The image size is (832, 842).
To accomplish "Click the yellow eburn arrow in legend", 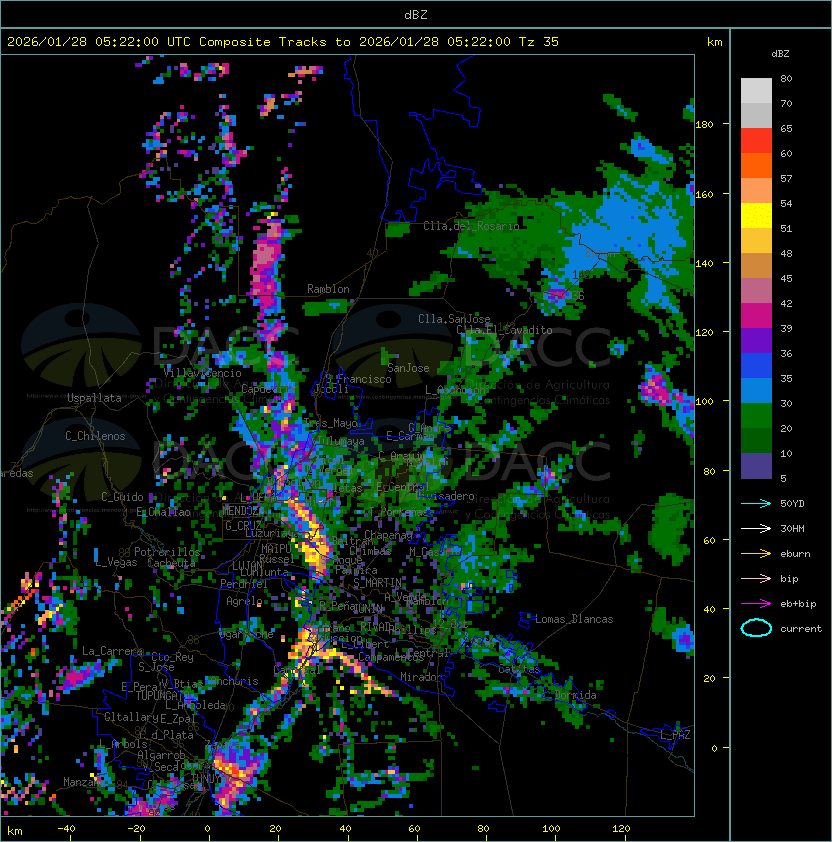I will tap(756, 554).
